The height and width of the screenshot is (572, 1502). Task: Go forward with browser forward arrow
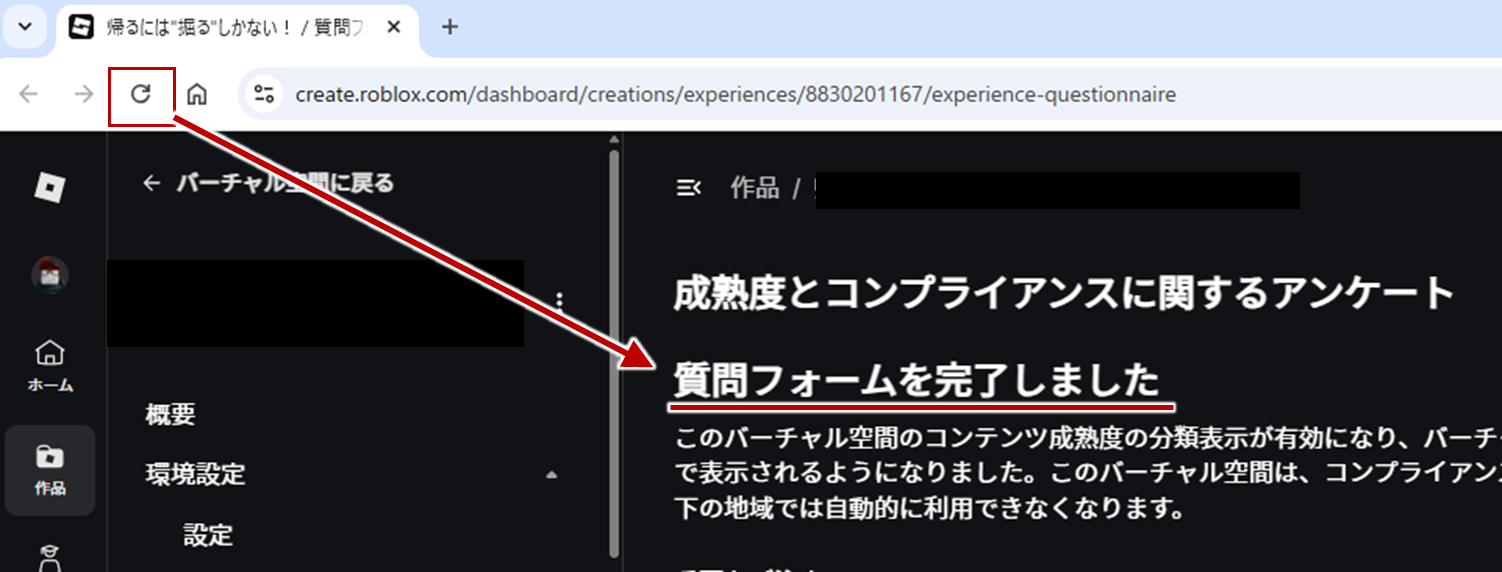pyautogui.click(x=85, y=94)
